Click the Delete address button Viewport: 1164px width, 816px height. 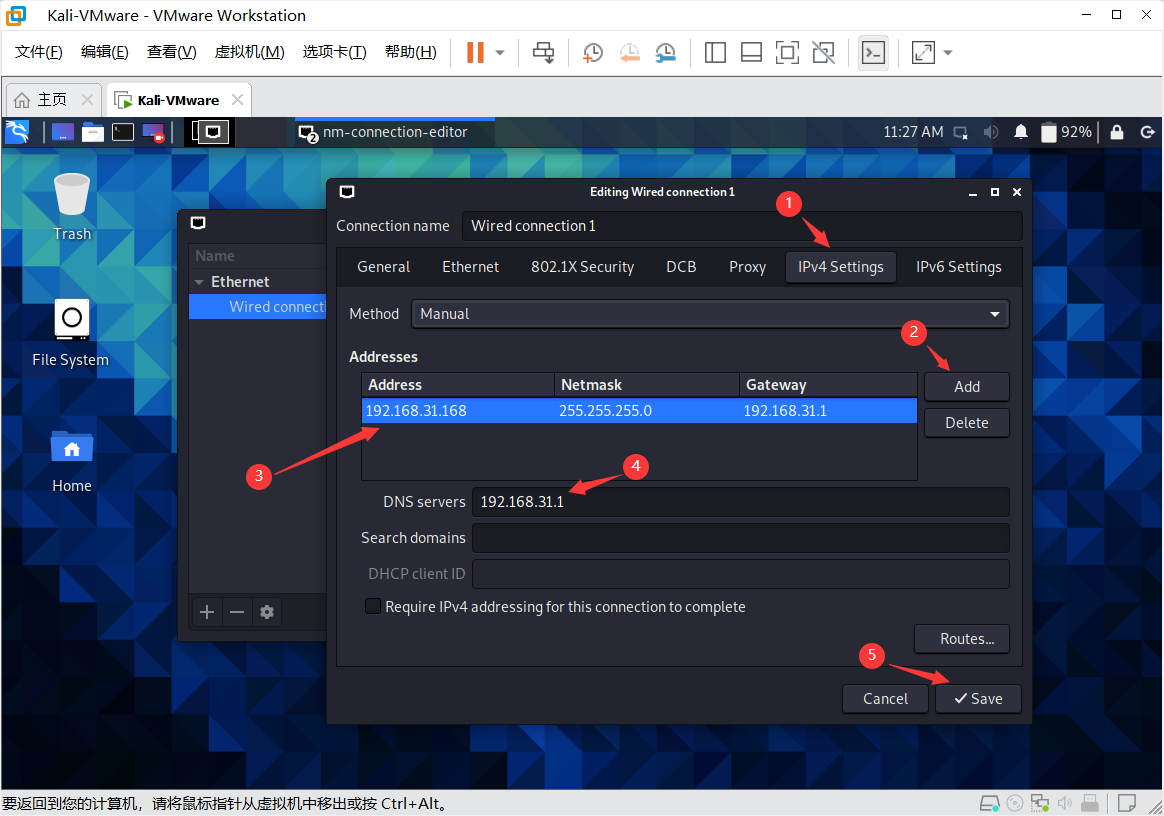pyautogui.click(x=967, y=422)
